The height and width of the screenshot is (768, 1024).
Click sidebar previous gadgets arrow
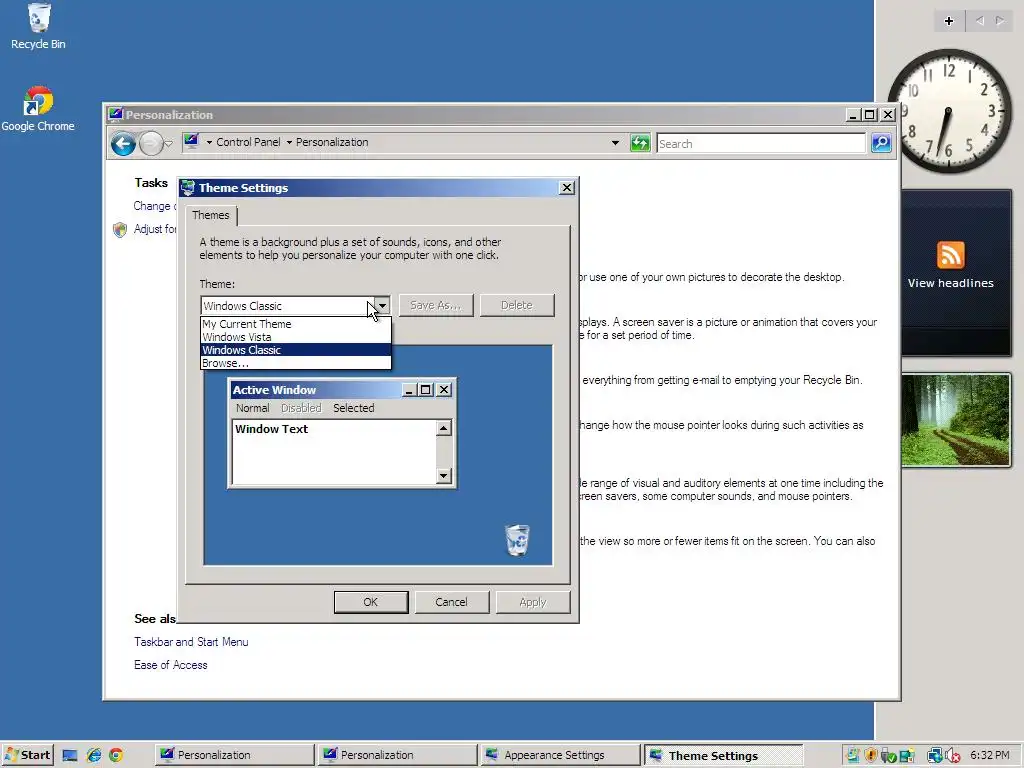(x=980, y=21)
